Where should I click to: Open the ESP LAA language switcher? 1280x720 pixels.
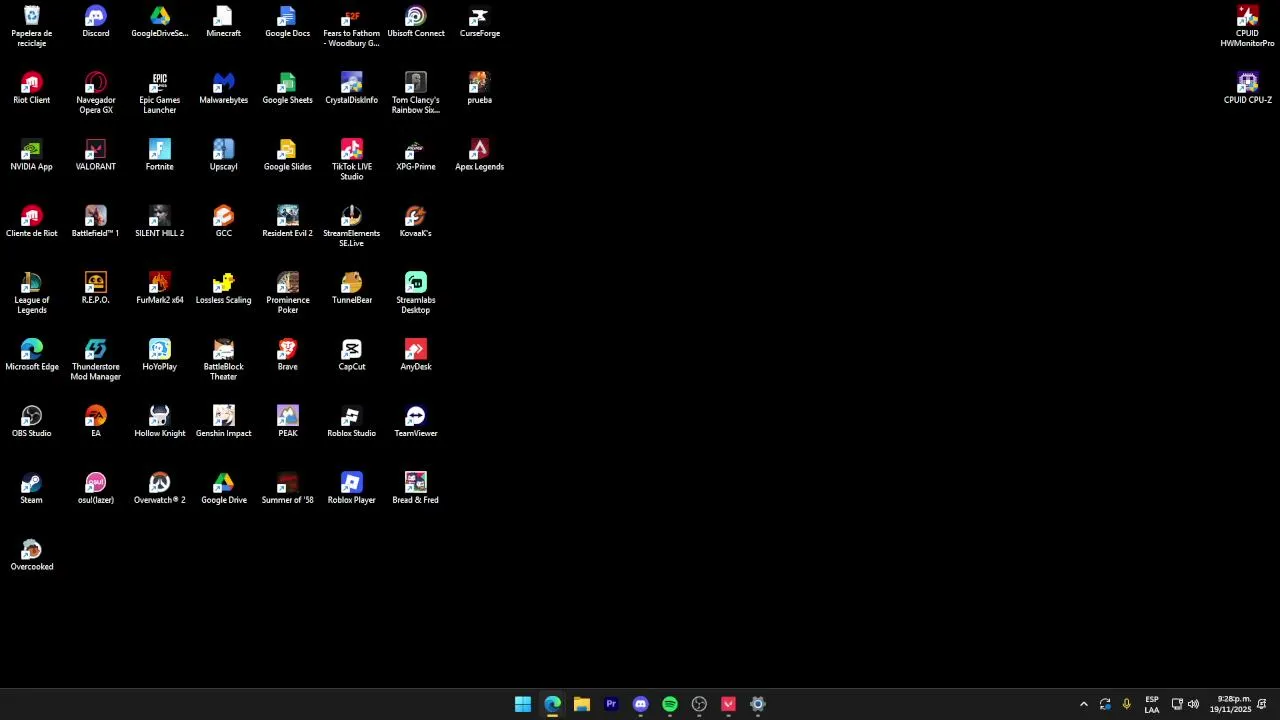click(x=1152, y=704)
